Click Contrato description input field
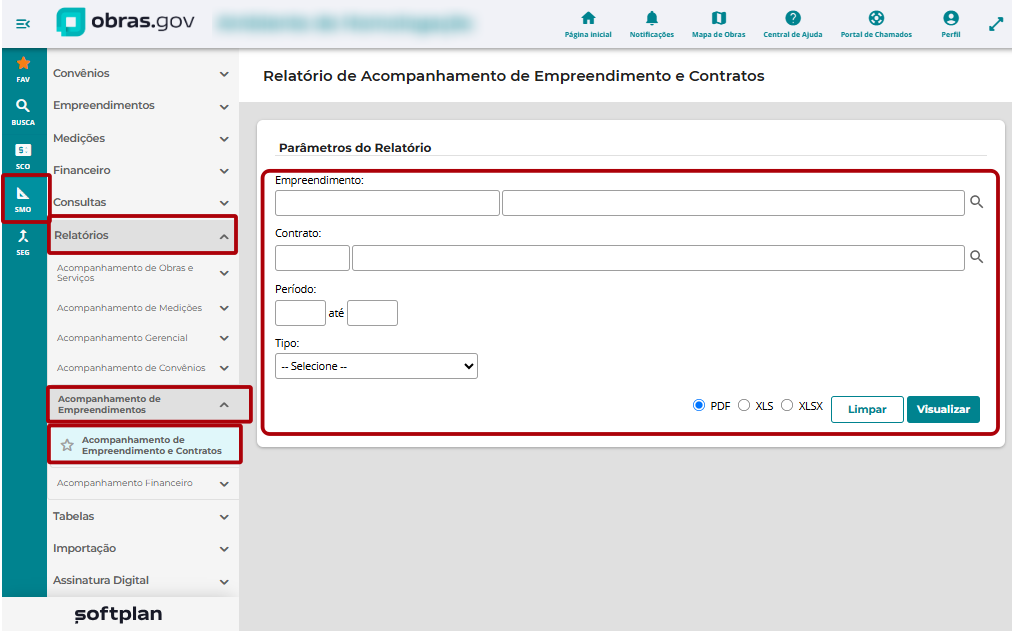Viewport: 1012px width, 631px height. [658, 257]
